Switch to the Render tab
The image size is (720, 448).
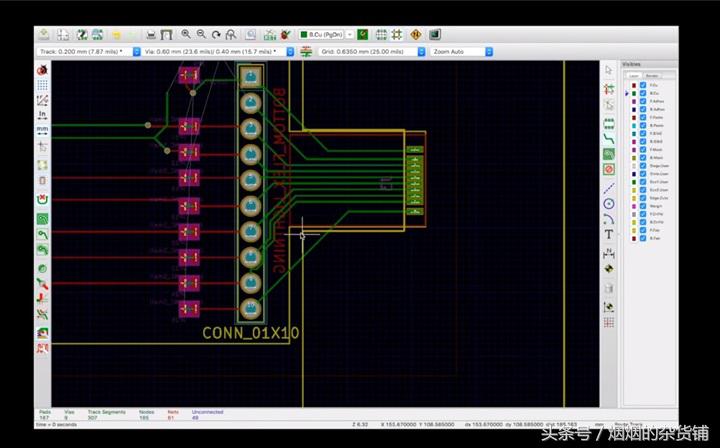pyautogui.click(x=651, y=75)
